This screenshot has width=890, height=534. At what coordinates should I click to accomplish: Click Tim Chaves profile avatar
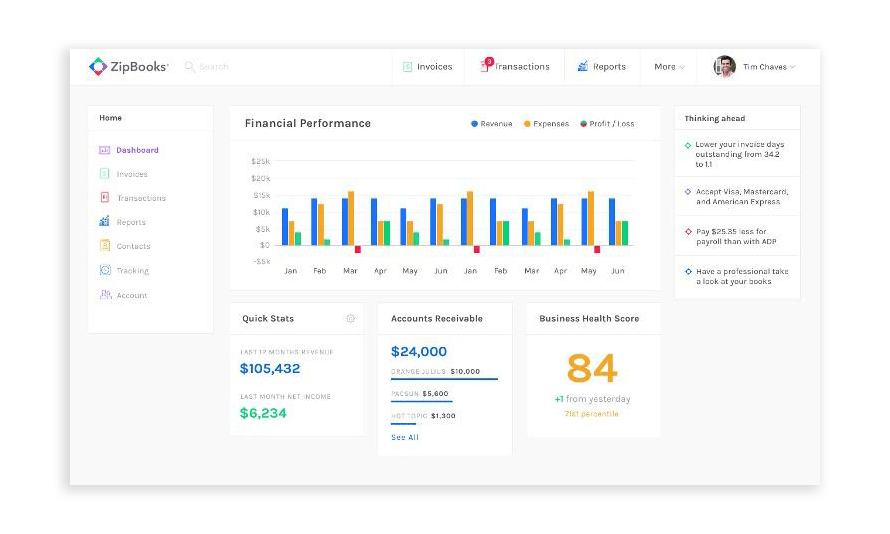[724, 67]
